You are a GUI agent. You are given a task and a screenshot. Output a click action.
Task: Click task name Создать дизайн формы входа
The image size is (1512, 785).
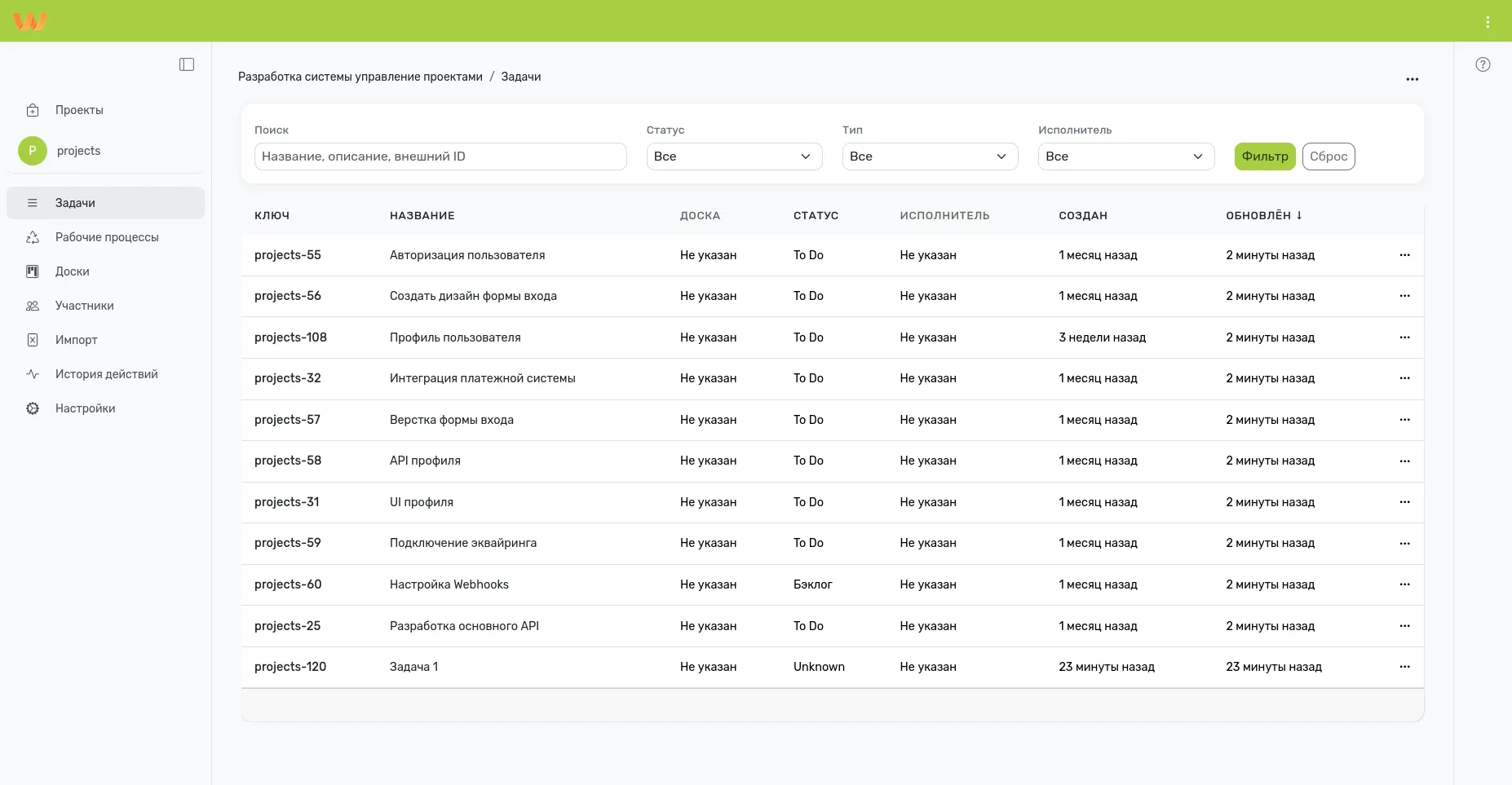click(x=473, y=296)
